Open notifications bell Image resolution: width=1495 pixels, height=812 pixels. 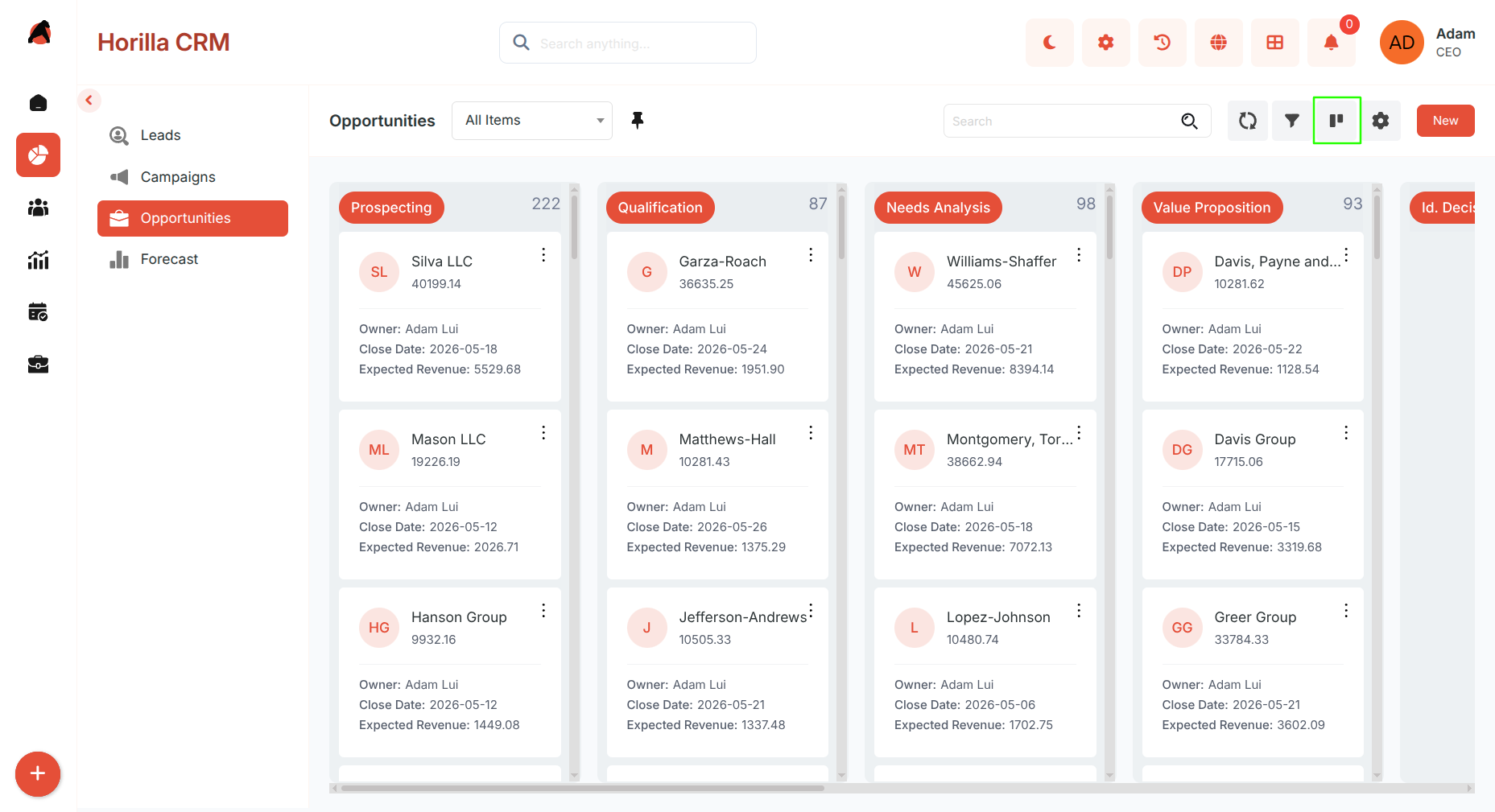(x=1331, y=43)
